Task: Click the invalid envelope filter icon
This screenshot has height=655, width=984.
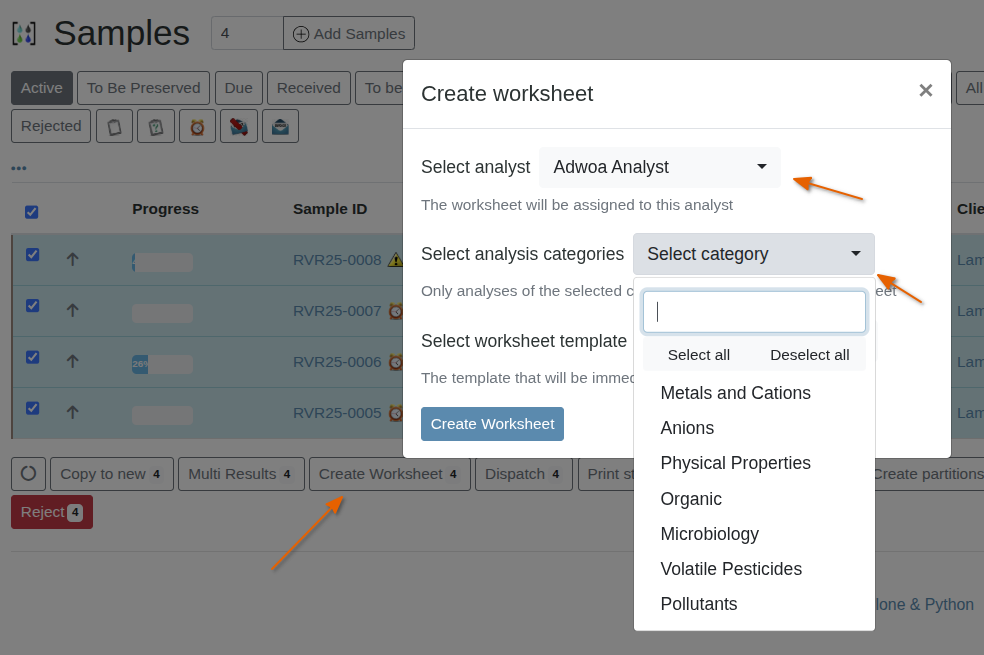Action: point(238,125)
